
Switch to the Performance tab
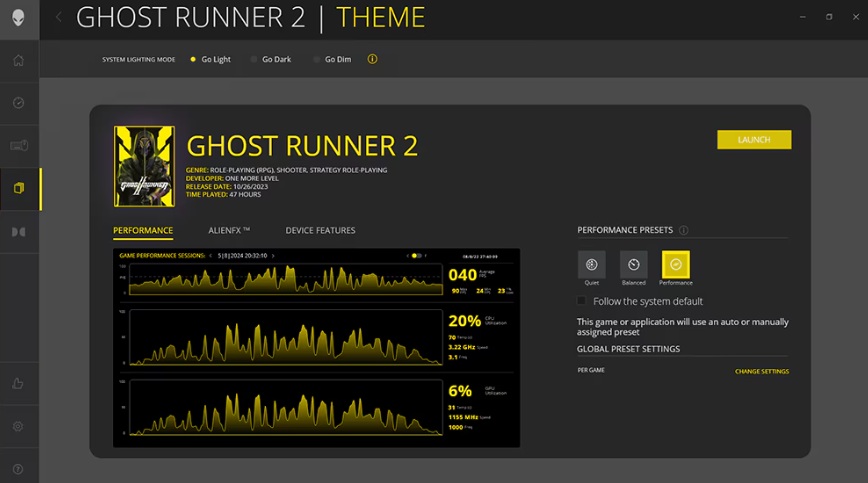point(143,231)
